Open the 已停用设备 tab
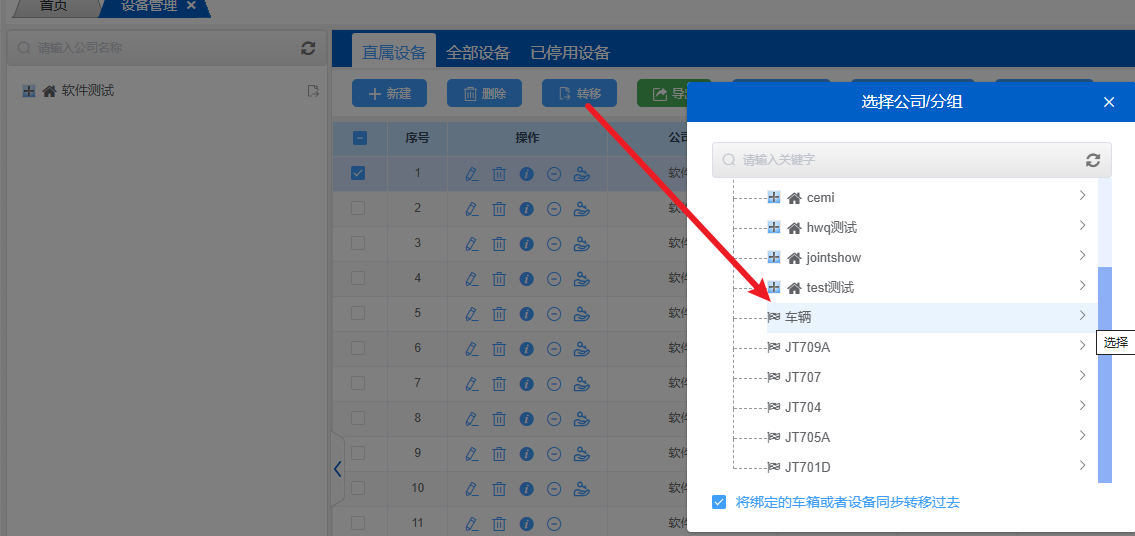 [570, 53]
